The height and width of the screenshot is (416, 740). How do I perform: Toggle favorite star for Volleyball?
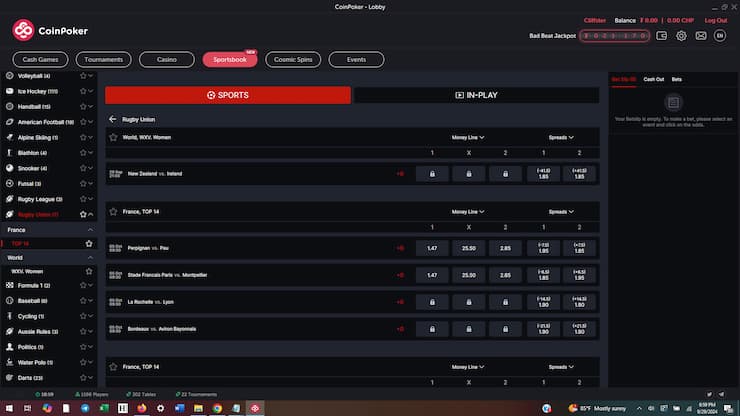pos(83,76)
